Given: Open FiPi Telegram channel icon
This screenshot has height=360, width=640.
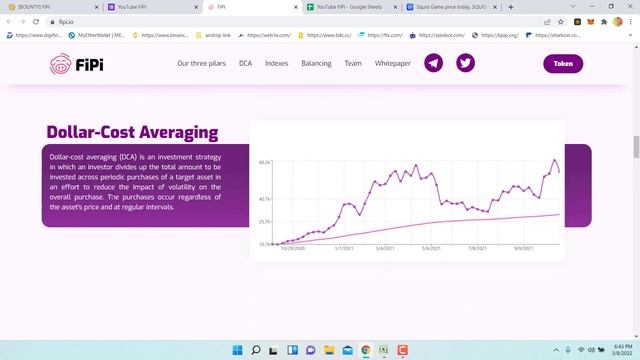Looking at the screenshot, I should tap(433, 63).
